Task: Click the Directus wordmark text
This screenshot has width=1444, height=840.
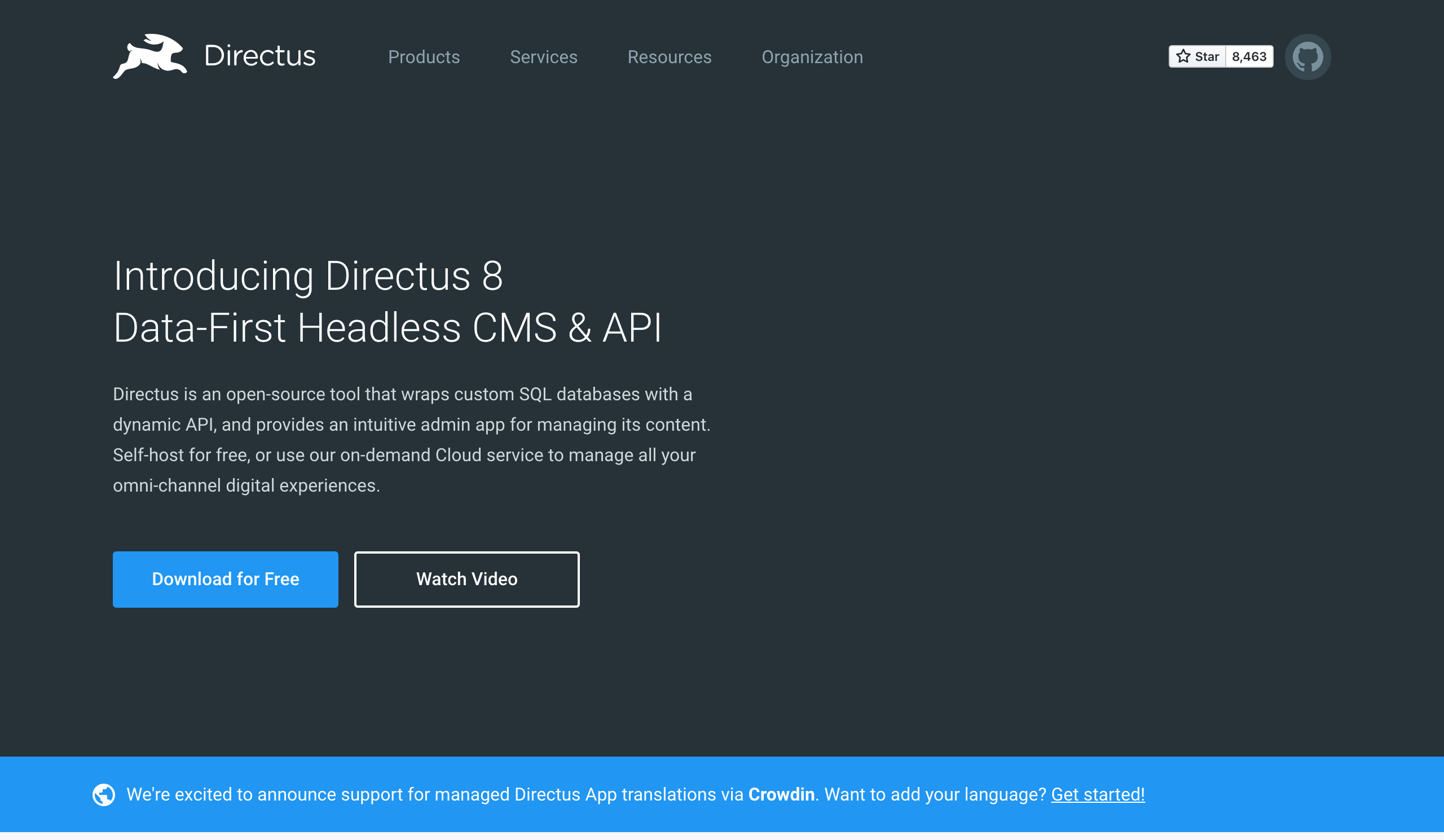Action: 259,56
